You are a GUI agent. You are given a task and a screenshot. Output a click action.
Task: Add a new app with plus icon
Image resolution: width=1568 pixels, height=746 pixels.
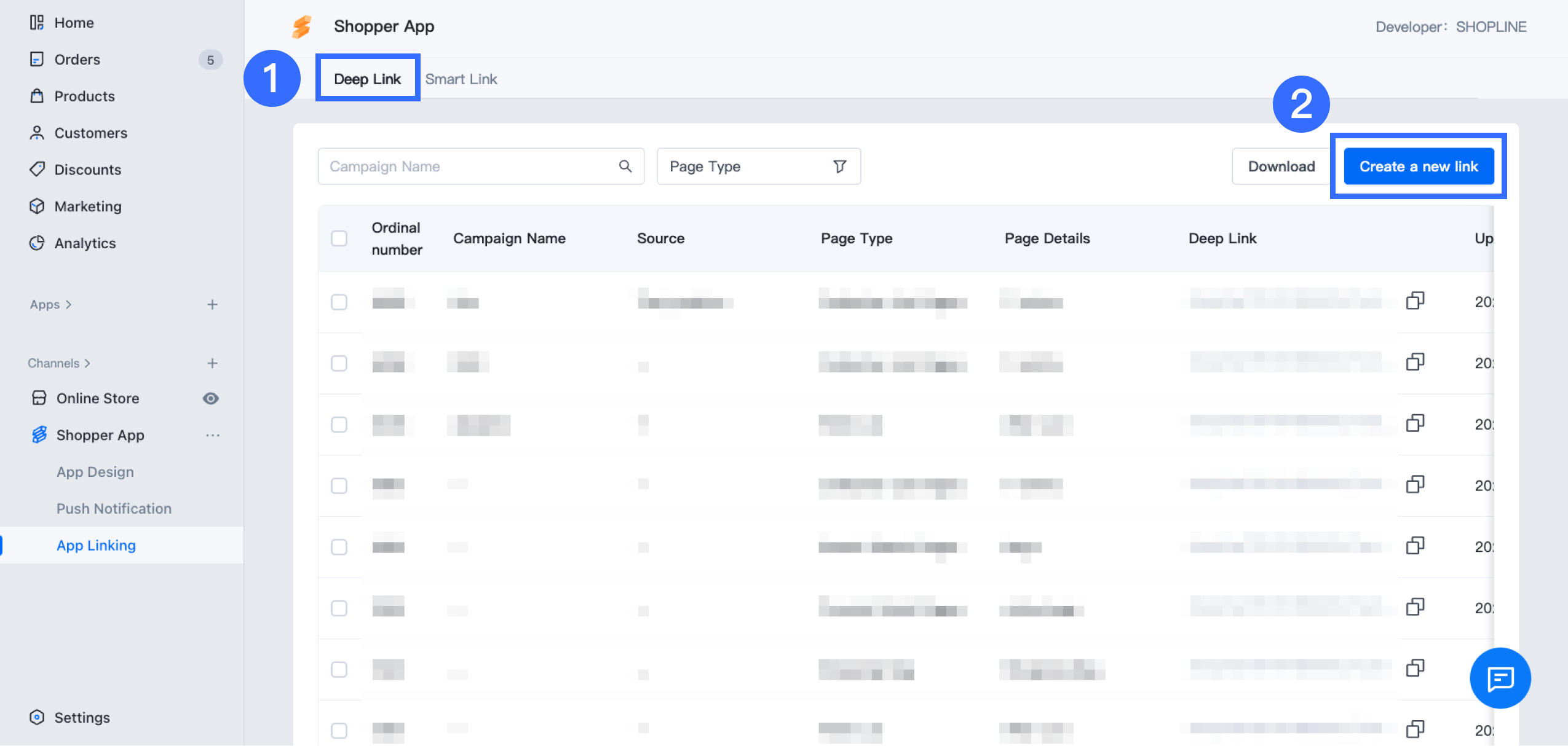(212, 304)
